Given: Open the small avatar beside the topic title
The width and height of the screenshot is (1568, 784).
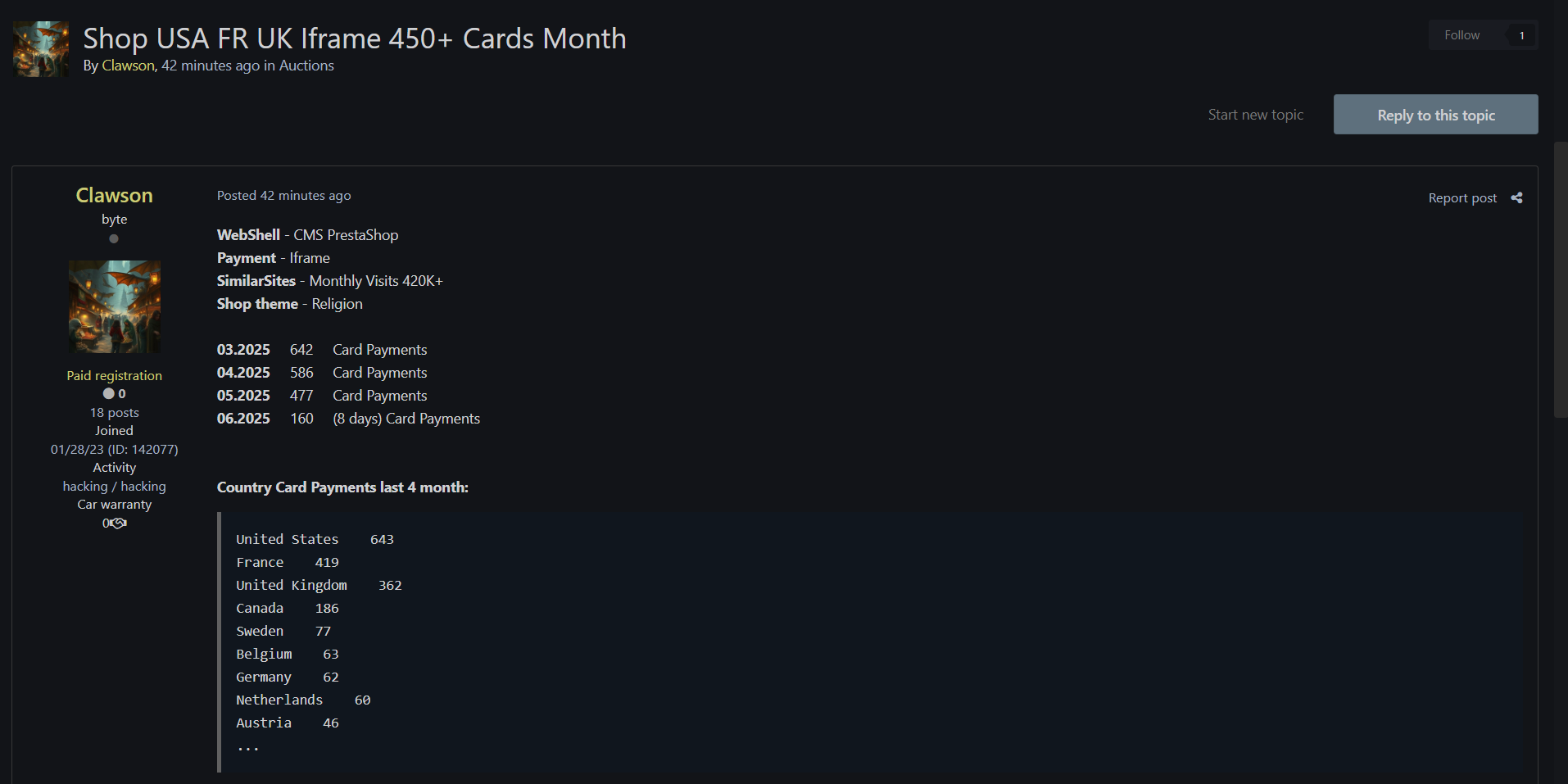Looking at the screenshot, I should 41,49.
